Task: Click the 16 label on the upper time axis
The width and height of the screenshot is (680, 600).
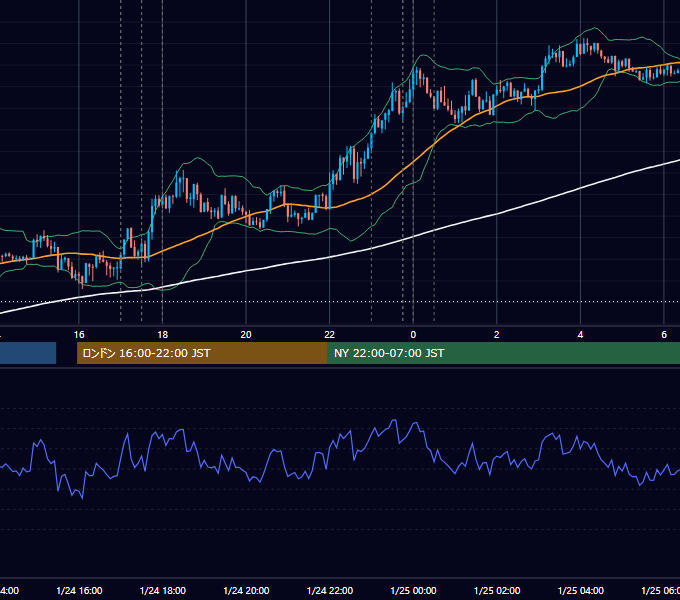Action: (79, 335)
